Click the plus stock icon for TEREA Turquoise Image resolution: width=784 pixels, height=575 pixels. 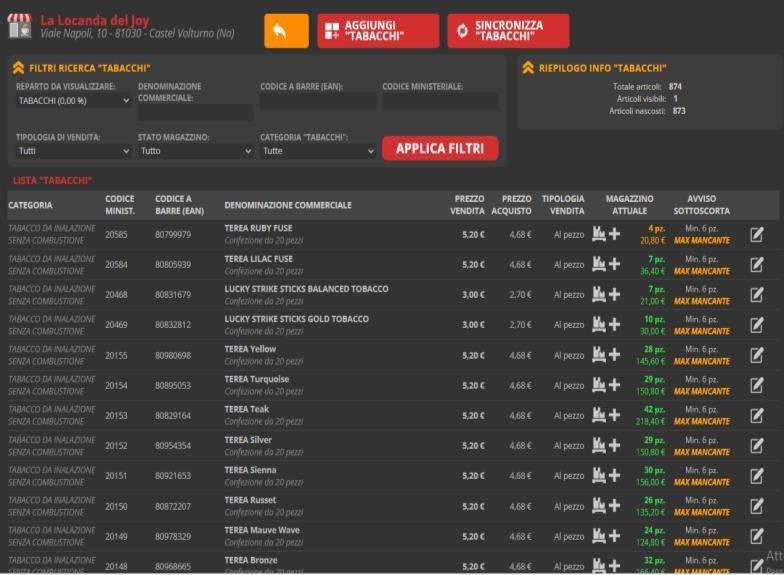614,385
